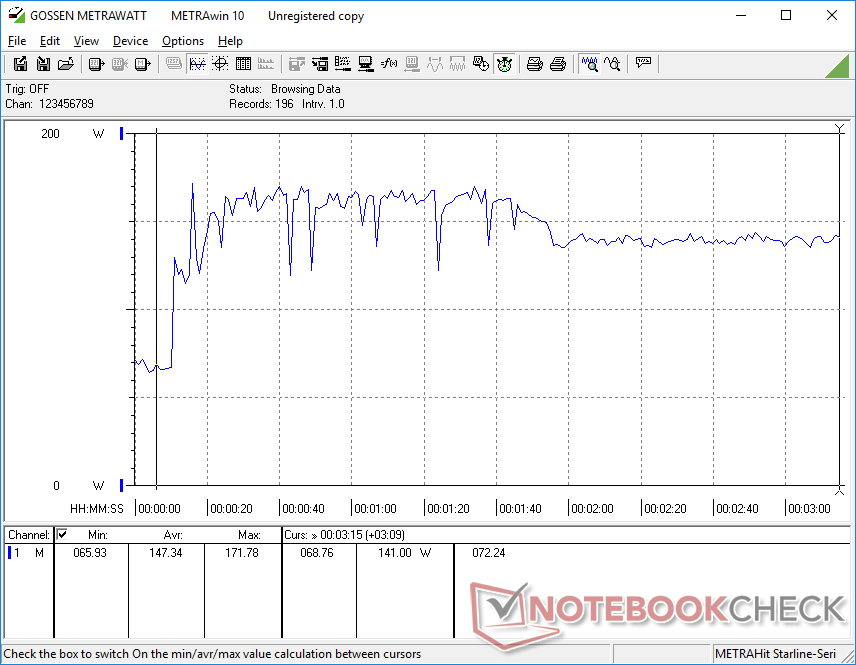This screenshot has width=856, height=665.
Task: Click the 00:02:00 time axis label
Action: point(592,508)
